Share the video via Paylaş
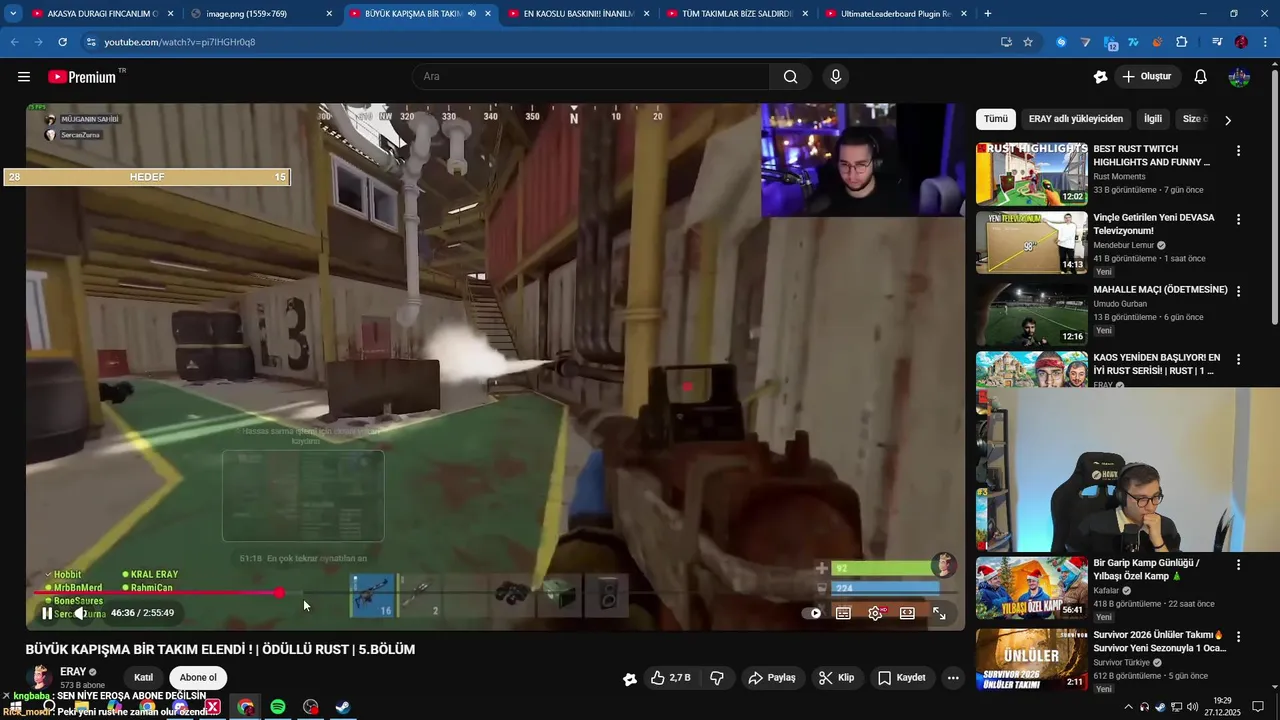Viewport: 1280px width, 720px height. click(x=772, y=678)
